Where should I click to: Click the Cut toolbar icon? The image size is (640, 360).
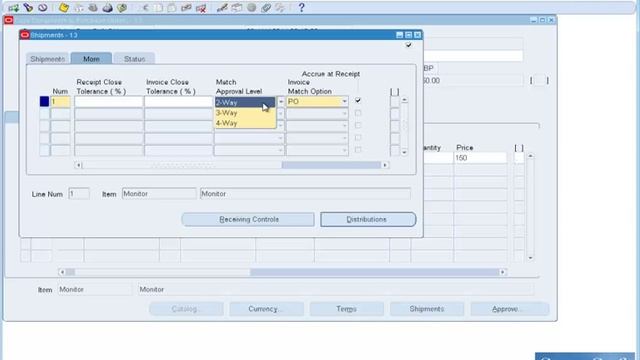point(144,8)
